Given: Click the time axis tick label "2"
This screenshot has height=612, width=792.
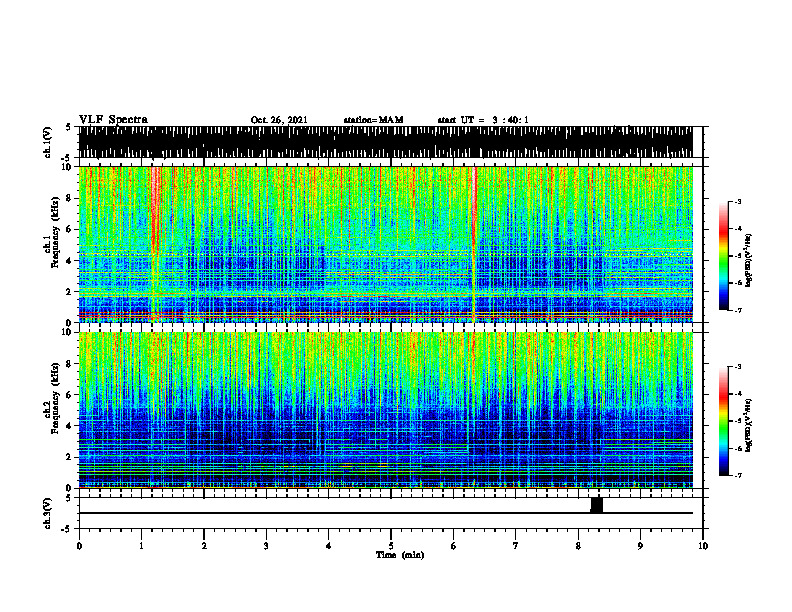Looking at the screenshot, I should coord(204,546).
